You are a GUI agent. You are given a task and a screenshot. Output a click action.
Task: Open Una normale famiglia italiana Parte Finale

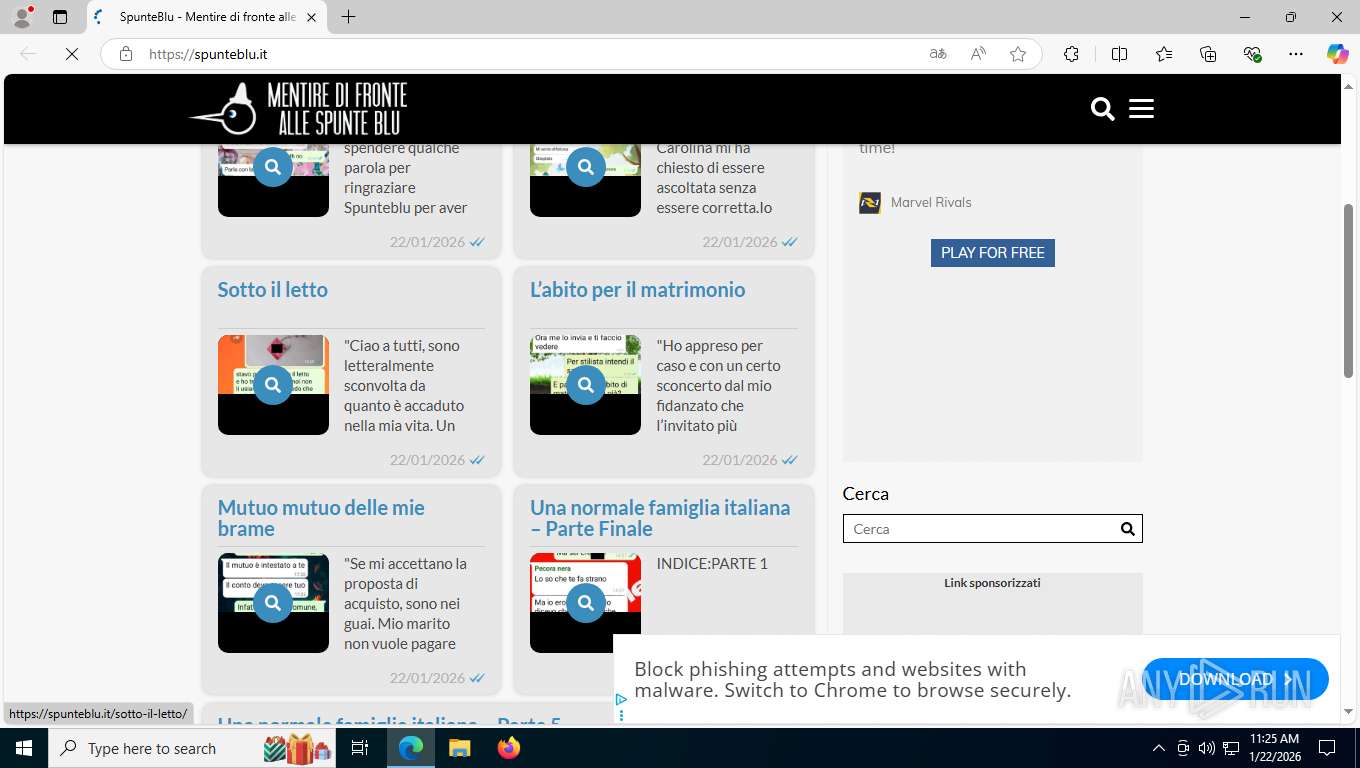[660, 518]
